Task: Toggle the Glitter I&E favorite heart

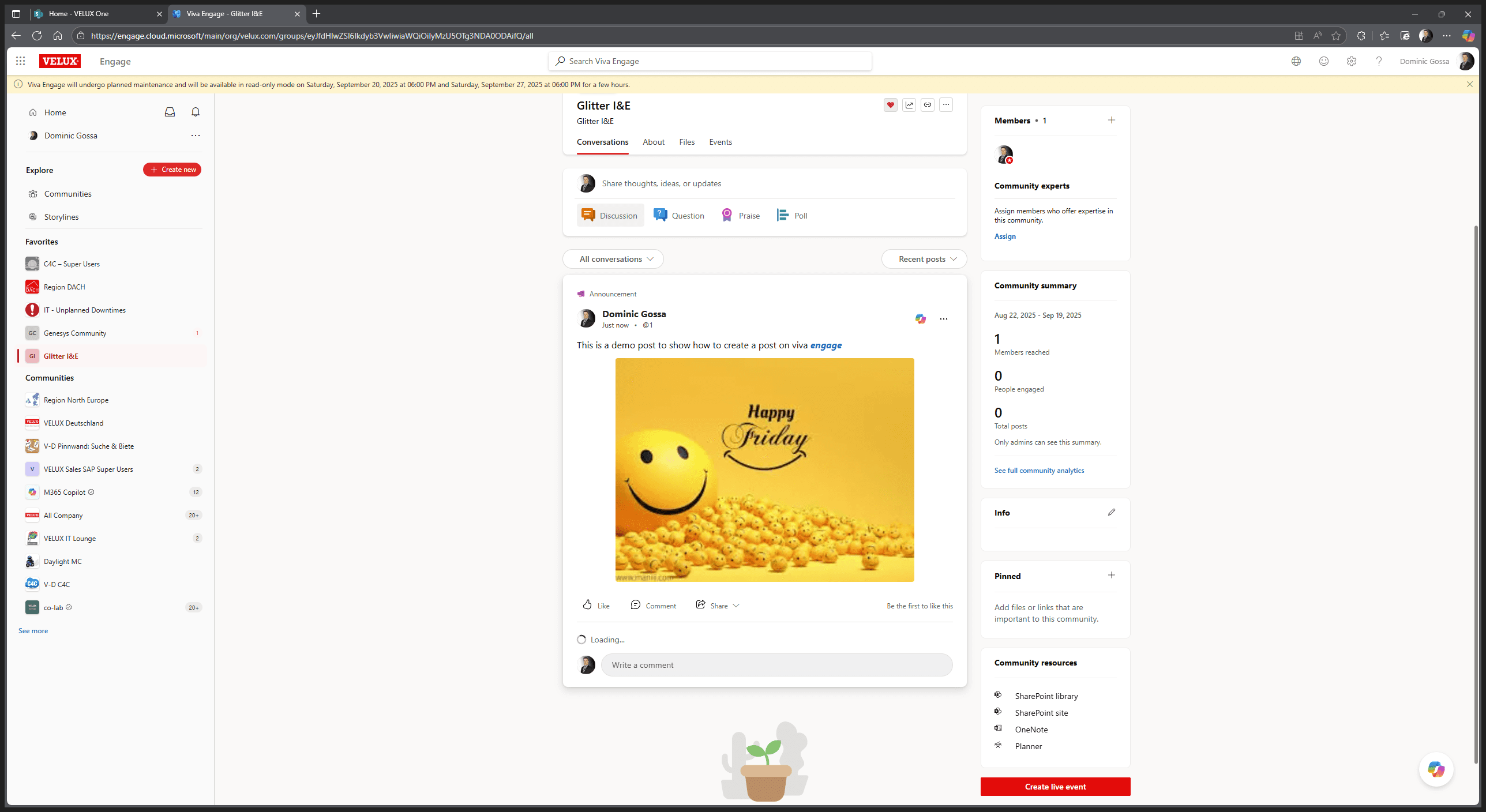Action: point(891,105)
